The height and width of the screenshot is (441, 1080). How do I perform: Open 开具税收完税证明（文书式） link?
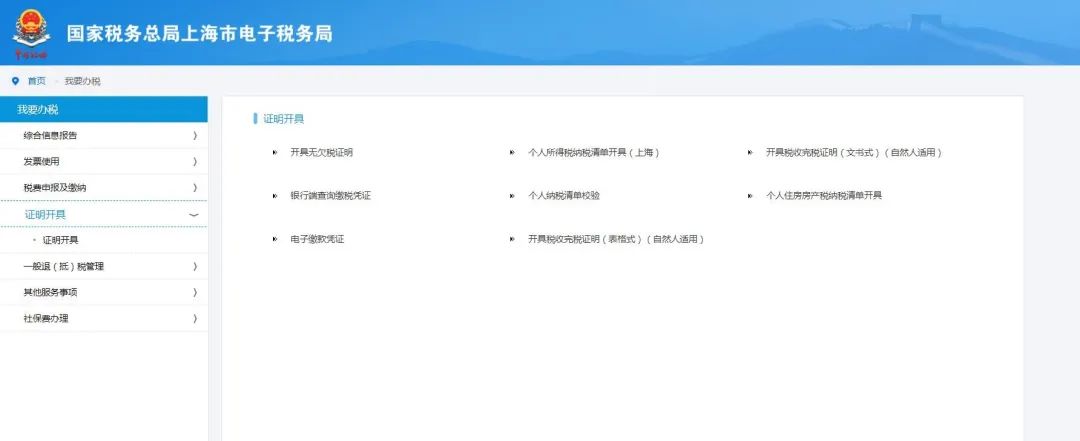point(853,153)
